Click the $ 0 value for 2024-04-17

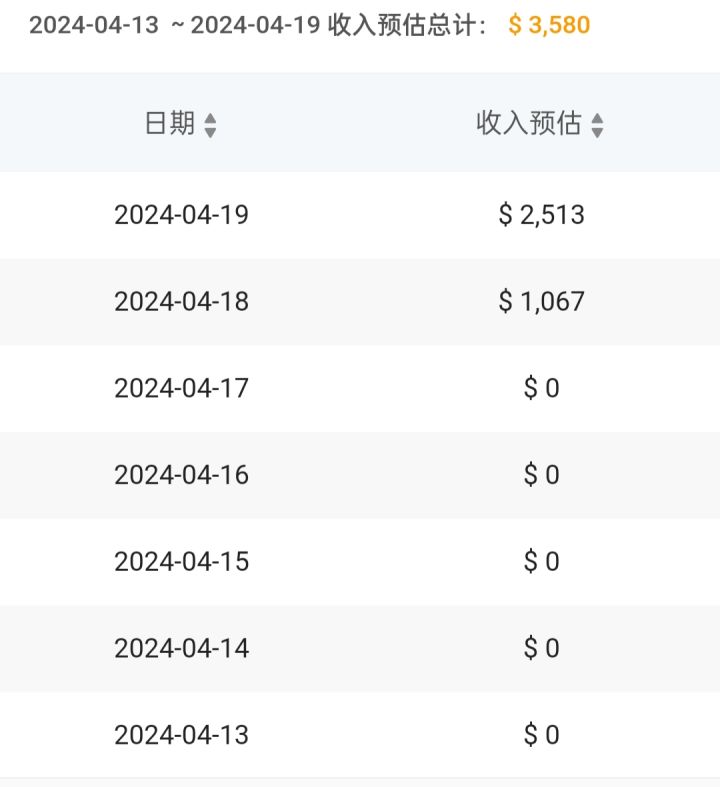coord(542,388)
